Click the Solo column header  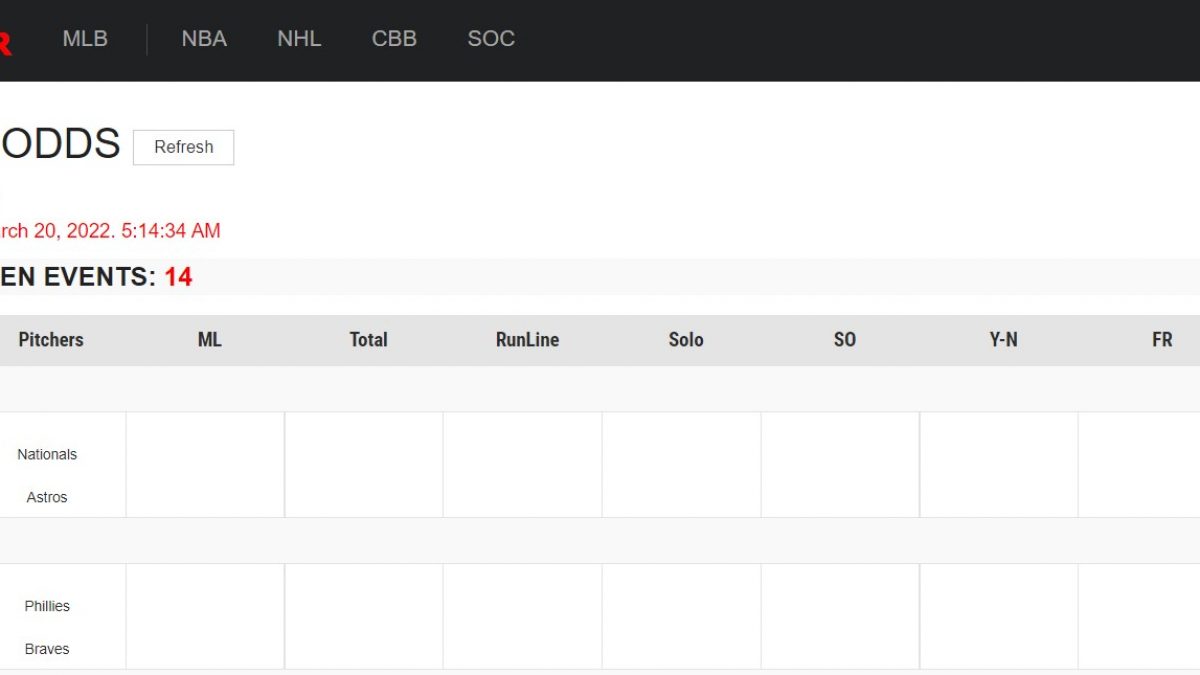click(x=686, y=340)
